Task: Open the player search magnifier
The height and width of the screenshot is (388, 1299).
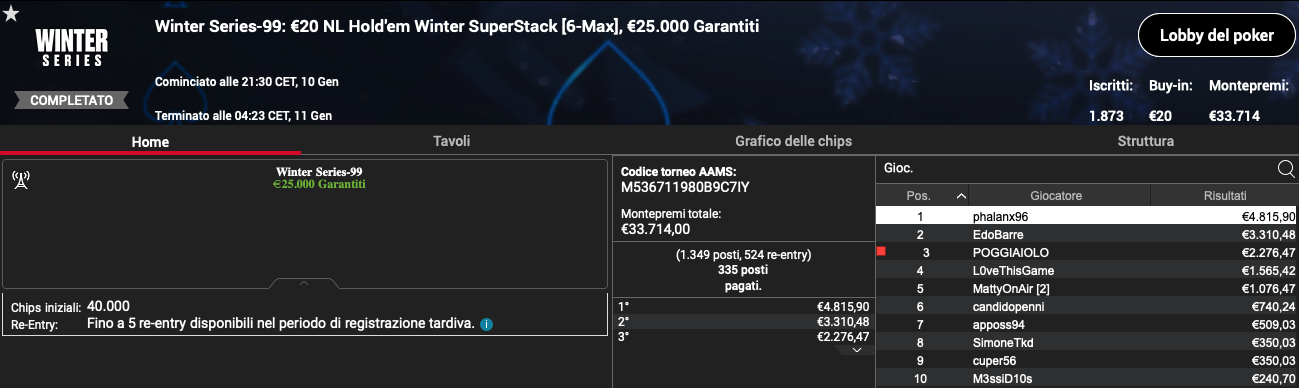Action: click(x=1286, y=169)
